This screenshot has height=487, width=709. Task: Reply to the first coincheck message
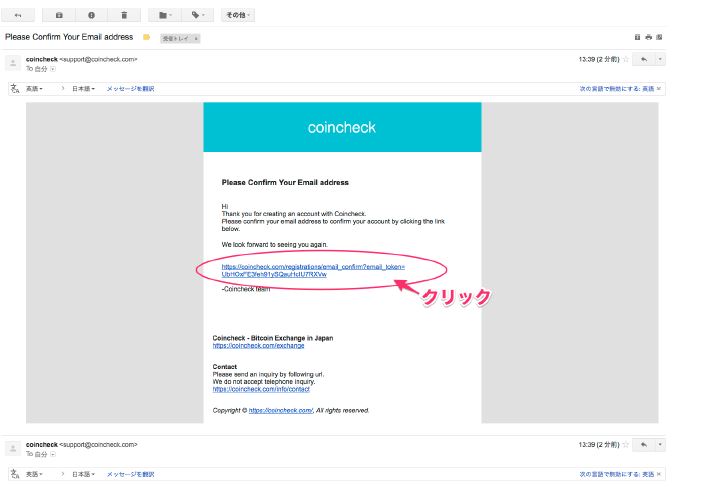[643, 59]
